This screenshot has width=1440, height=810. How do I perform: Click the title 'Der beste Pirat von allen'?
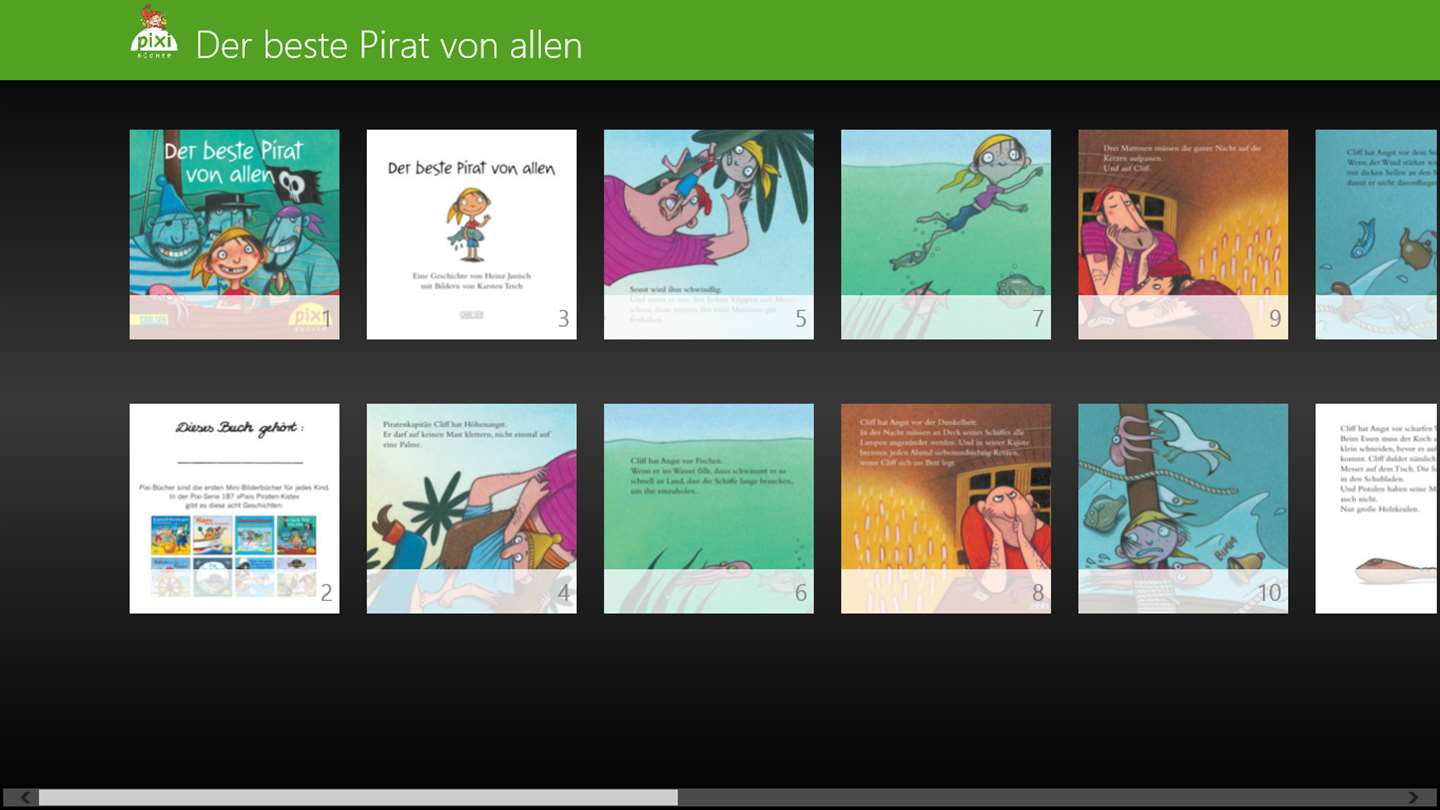click(x=388, y=45)
